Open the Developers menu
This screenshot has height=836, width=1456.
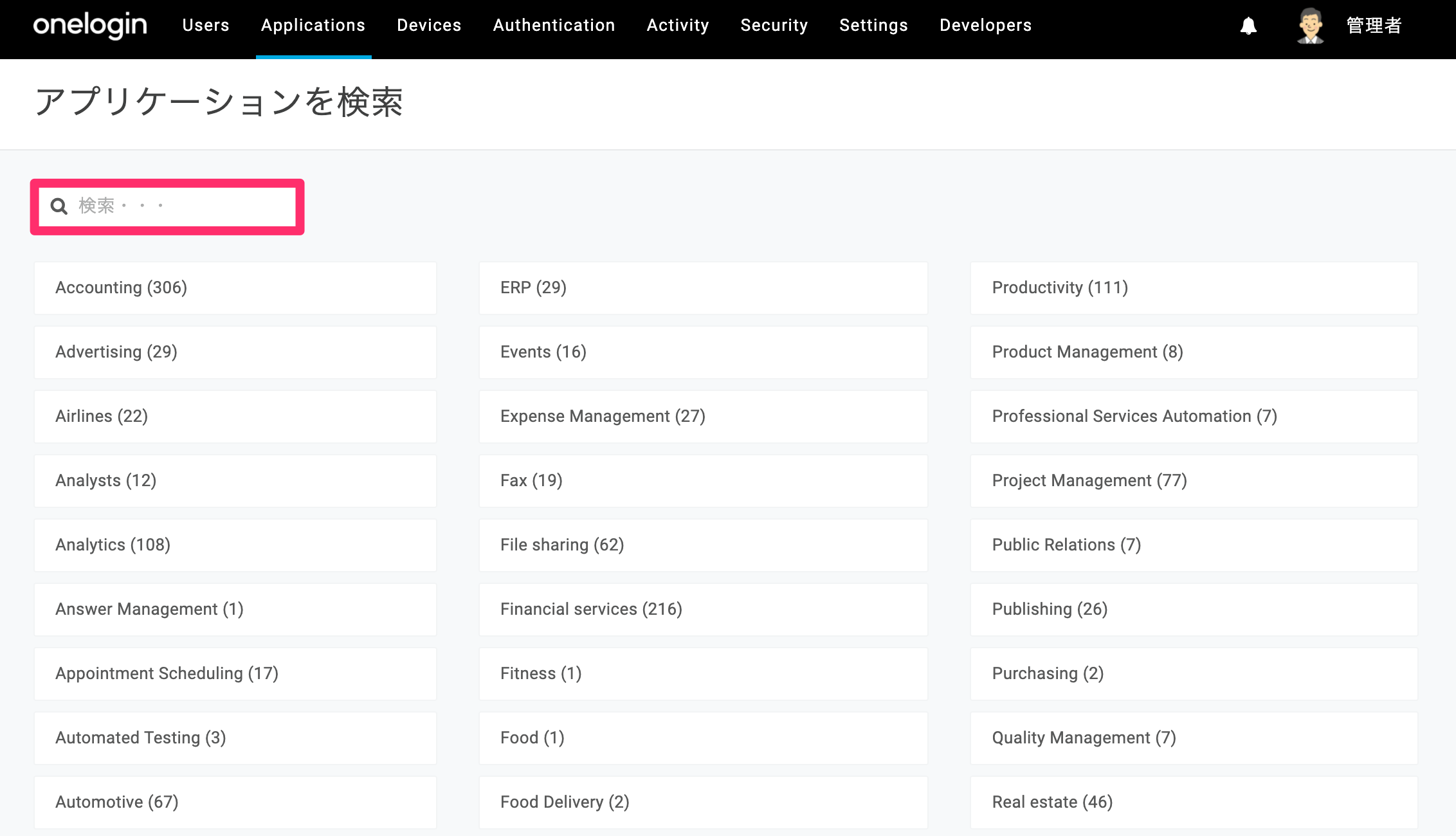pyautogui.click(x=985, y=25)
